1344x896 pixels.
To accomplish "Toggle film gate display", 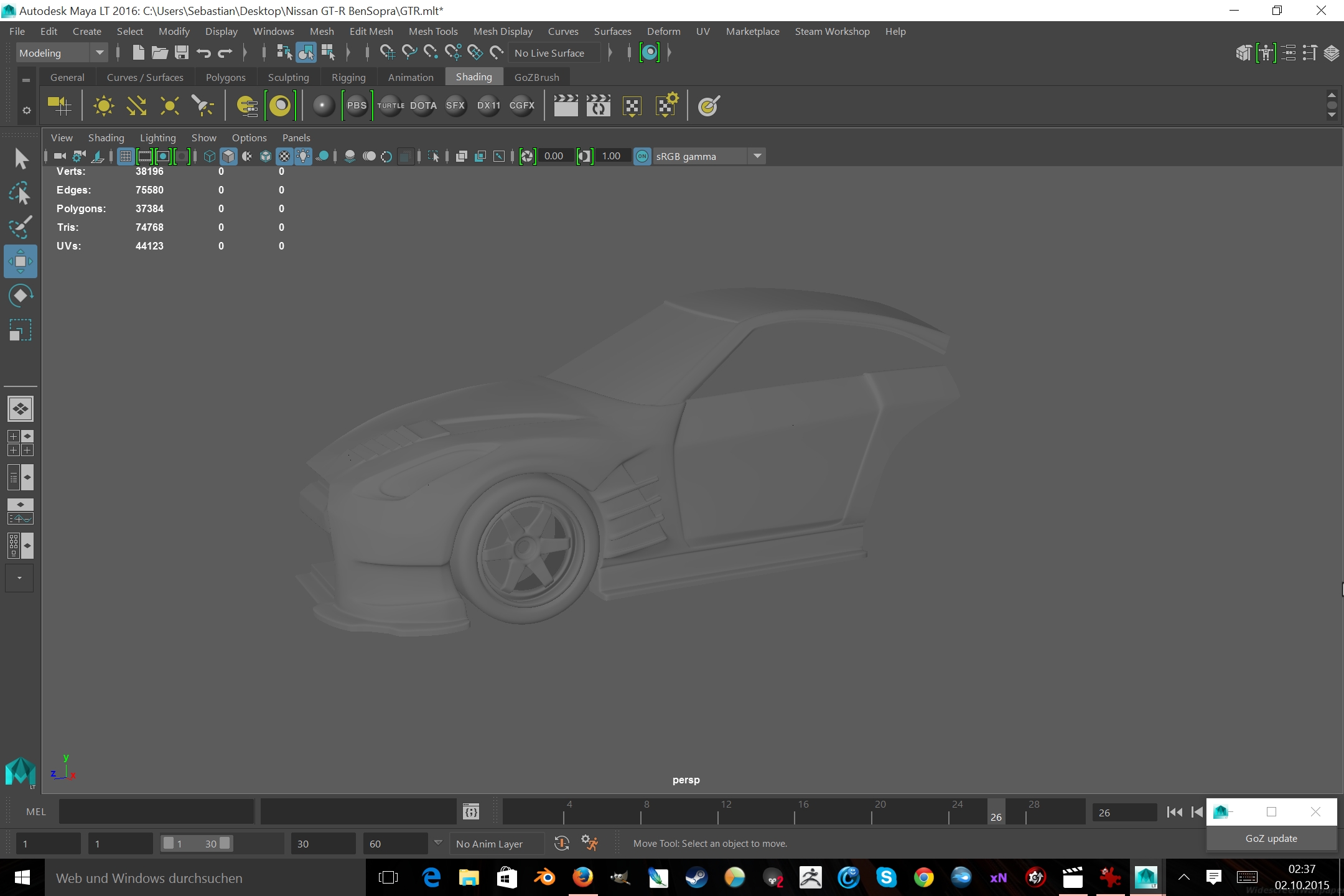I will pyautogui.click(x=144, y=156).
